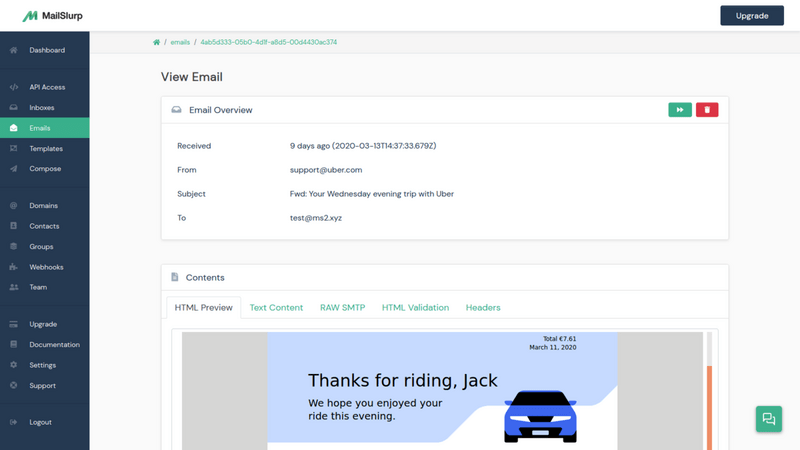Click the red trash delete icon
Image resolution: width=800 pixels, height=450 pixels.
[707, 110]
